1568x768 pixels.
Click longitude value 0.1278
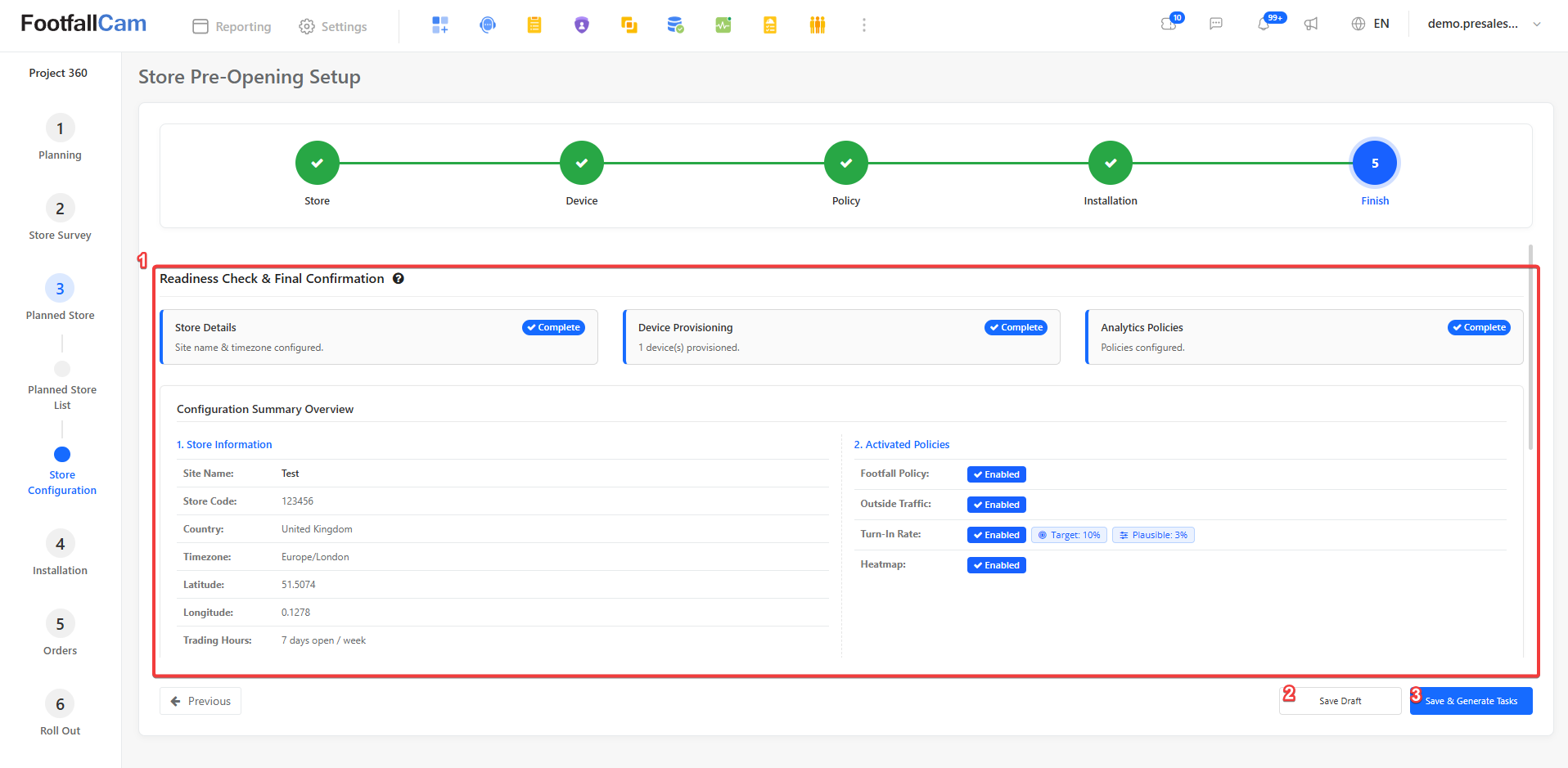click(296, 613)
